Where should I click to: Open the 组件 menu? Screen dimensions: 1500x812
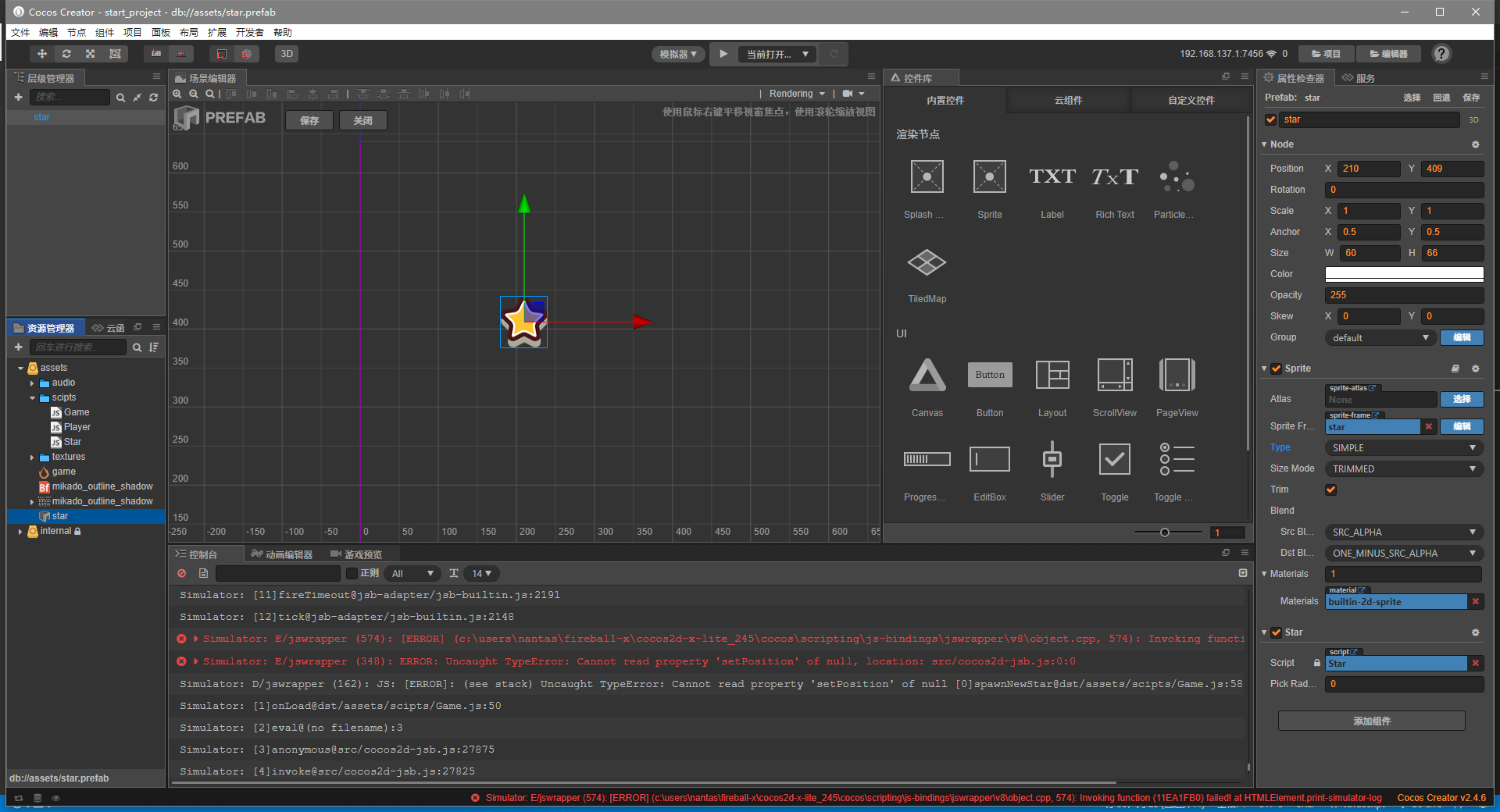pyautogui.click(x=105, y=32)
